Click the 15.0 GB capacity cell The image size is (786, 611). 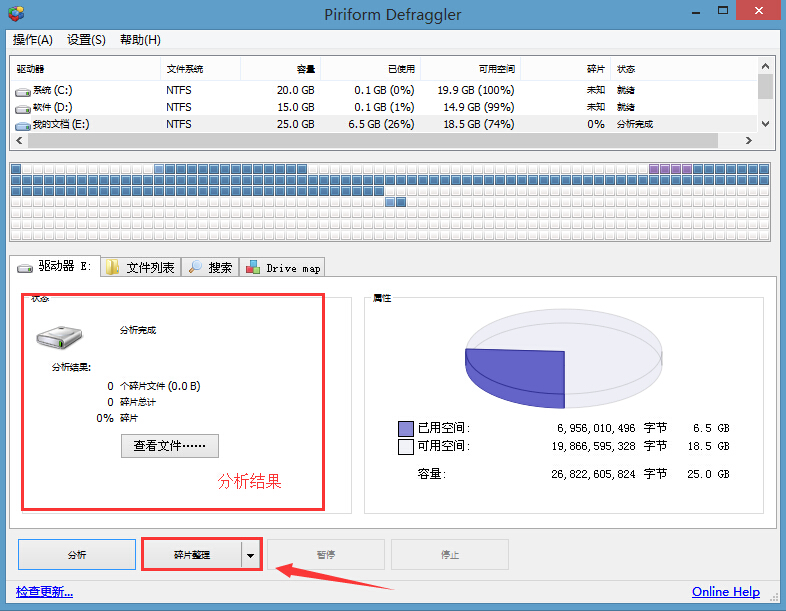click(x=296, y=107)
